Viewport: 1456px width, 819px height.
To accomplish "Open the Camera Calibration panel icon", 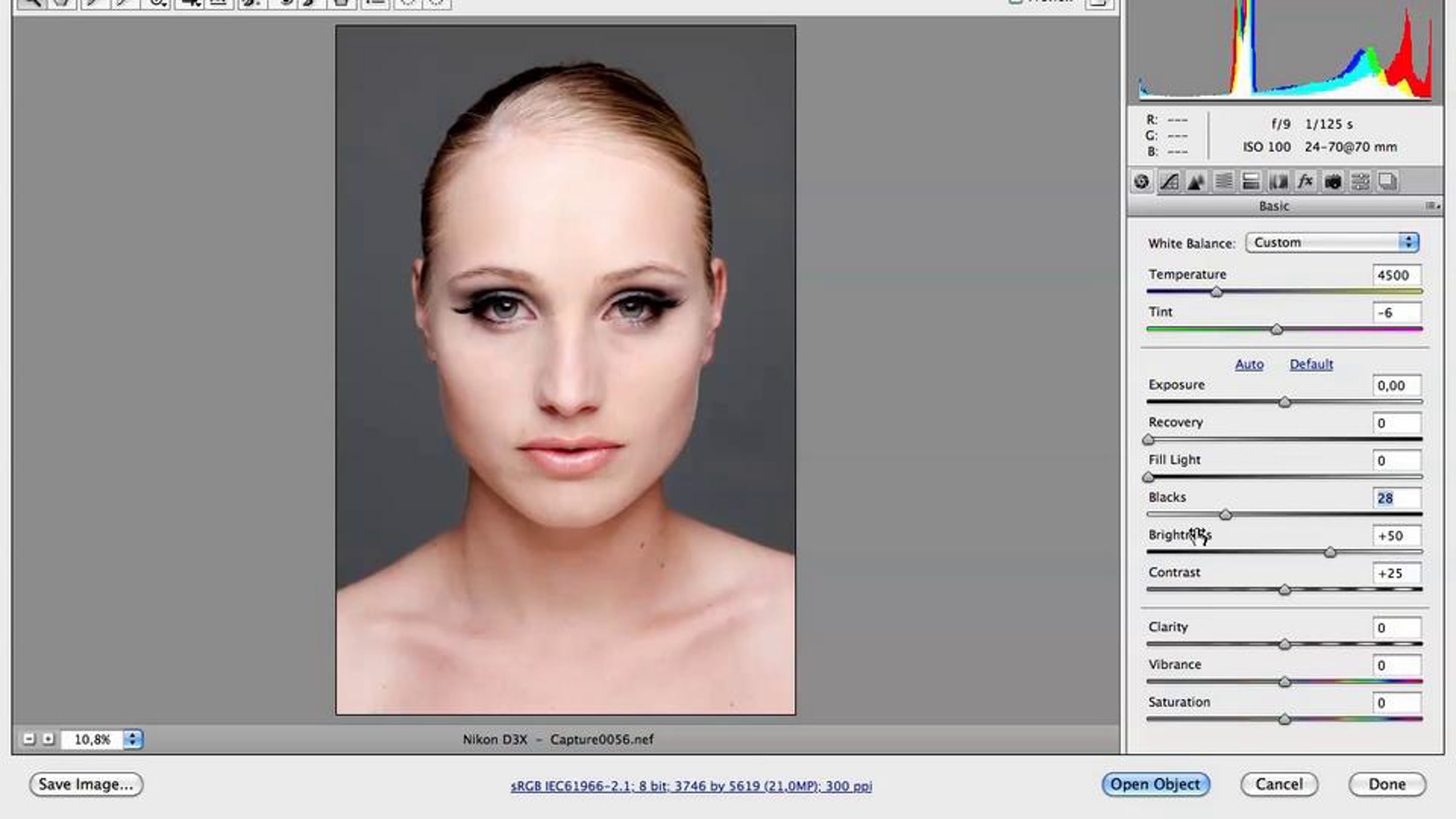I will (x=1333, y=181).
